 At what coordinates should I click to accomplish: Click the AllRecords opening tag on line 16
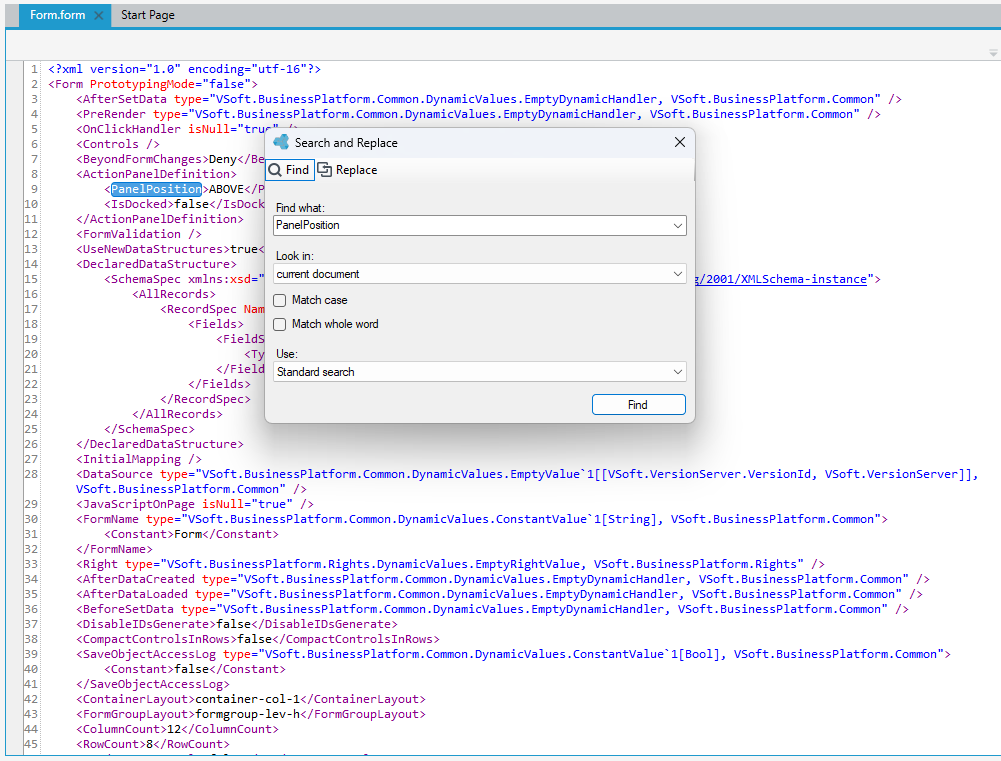174,294
